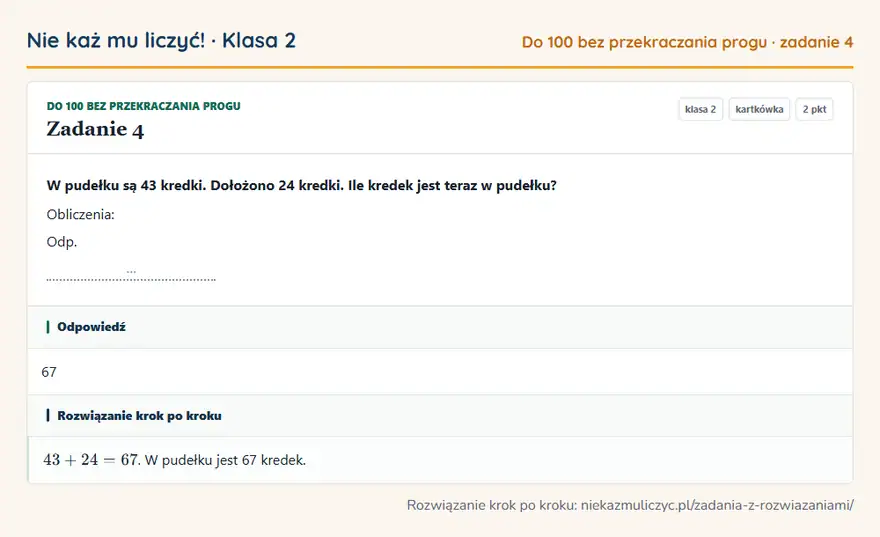This screenshot has height=537, width=880.
Task: Click the 'Zadanie 4' heading
Action: (x=95, y=130)
